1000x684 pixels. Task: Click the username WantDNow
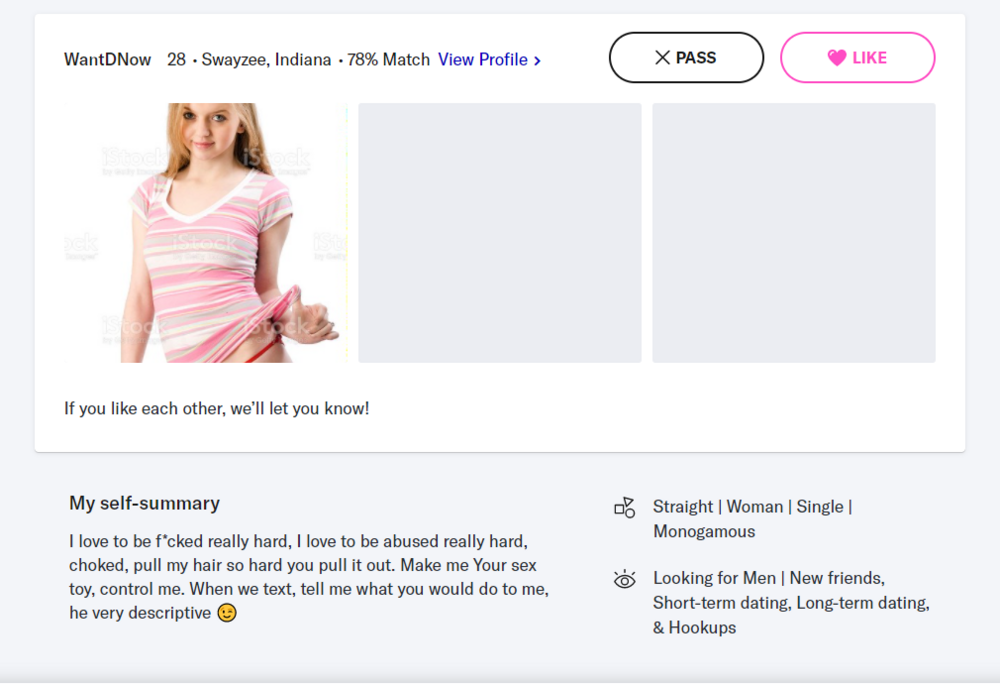[x=108, y=60]
